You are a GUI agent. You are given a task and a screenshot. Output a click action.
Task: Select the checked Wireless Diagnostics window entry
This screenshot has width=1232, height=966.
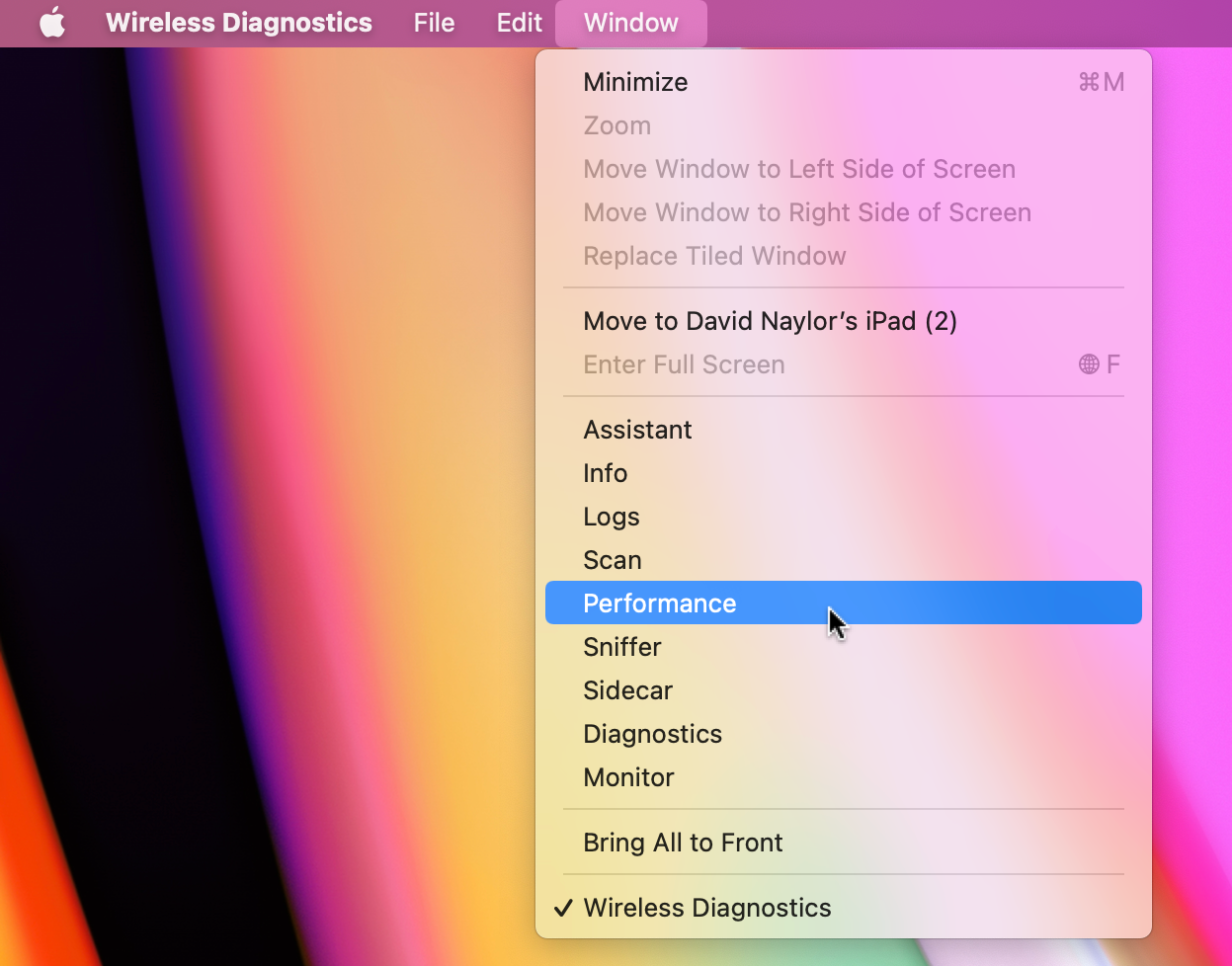click(x=844, y=908)
